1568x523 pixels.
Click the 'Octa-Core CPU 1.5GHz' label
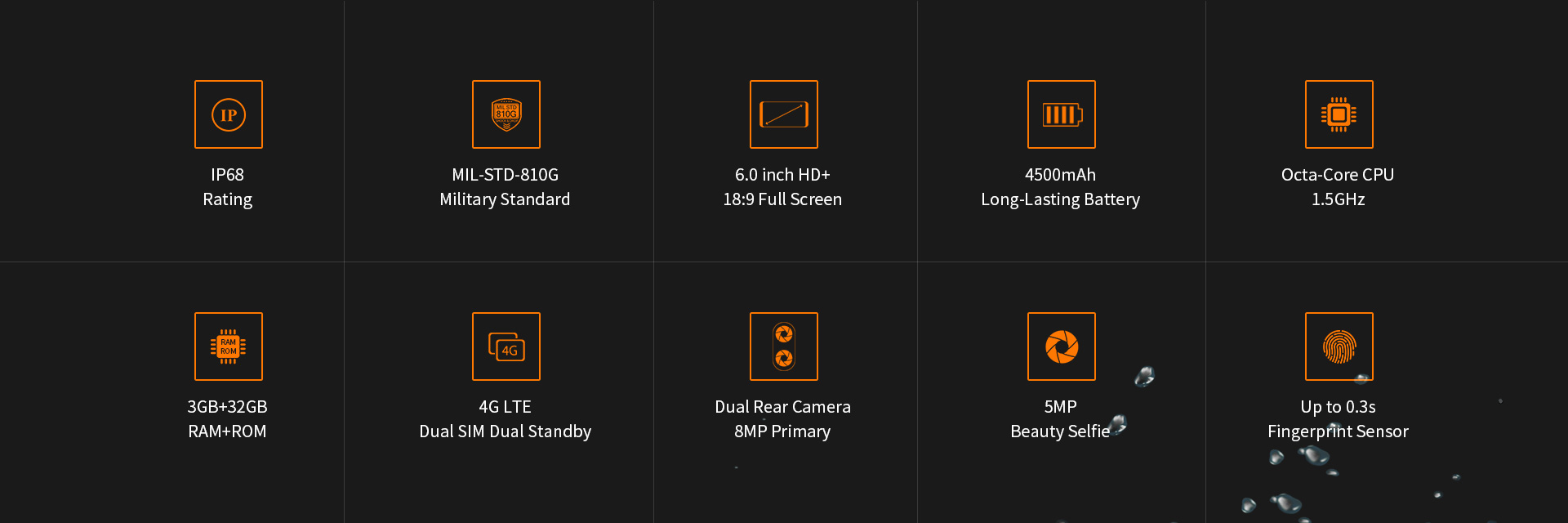point(1338,187)
